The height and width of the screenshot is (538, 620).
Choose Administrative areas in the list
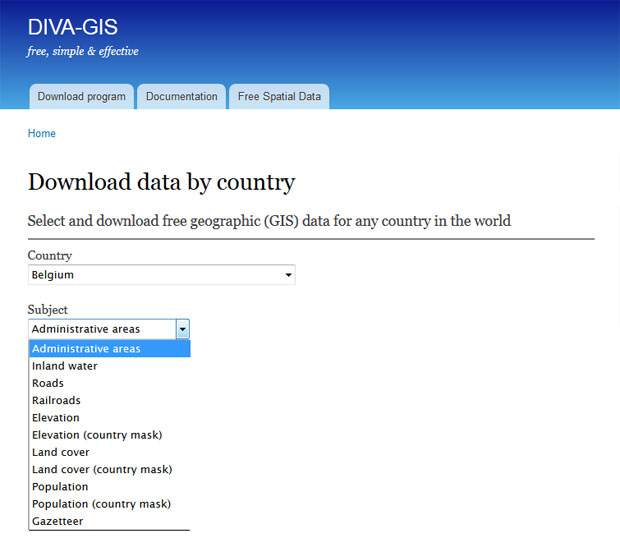pyautogui.click(x=110, y=349)
